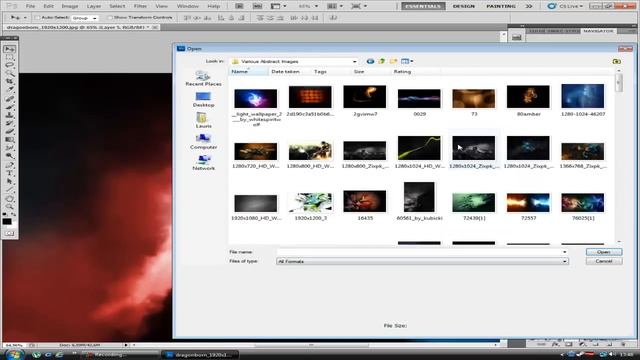Screen dimensions: 640x360
Task: Switch to the Navigator panel tab
Action: 598,31
